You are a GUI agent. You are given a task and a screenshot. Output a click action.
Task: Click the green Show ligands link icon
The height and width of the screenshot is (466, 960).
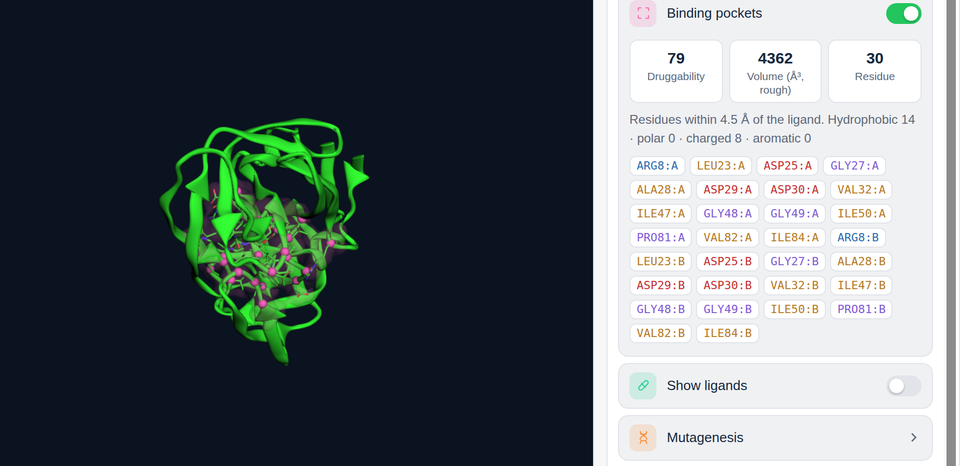tap(643, 386)
